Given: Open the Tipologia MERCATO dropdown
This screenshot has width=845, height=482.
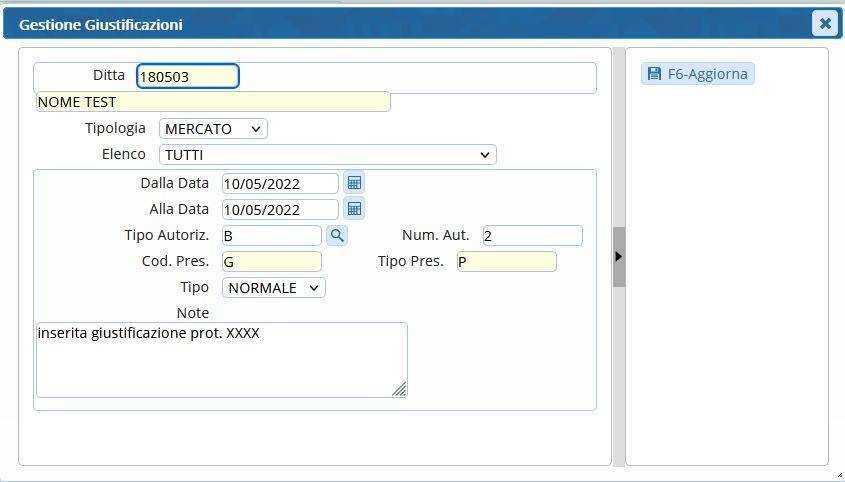Looking at the screenshot, I should pos(213,129).
